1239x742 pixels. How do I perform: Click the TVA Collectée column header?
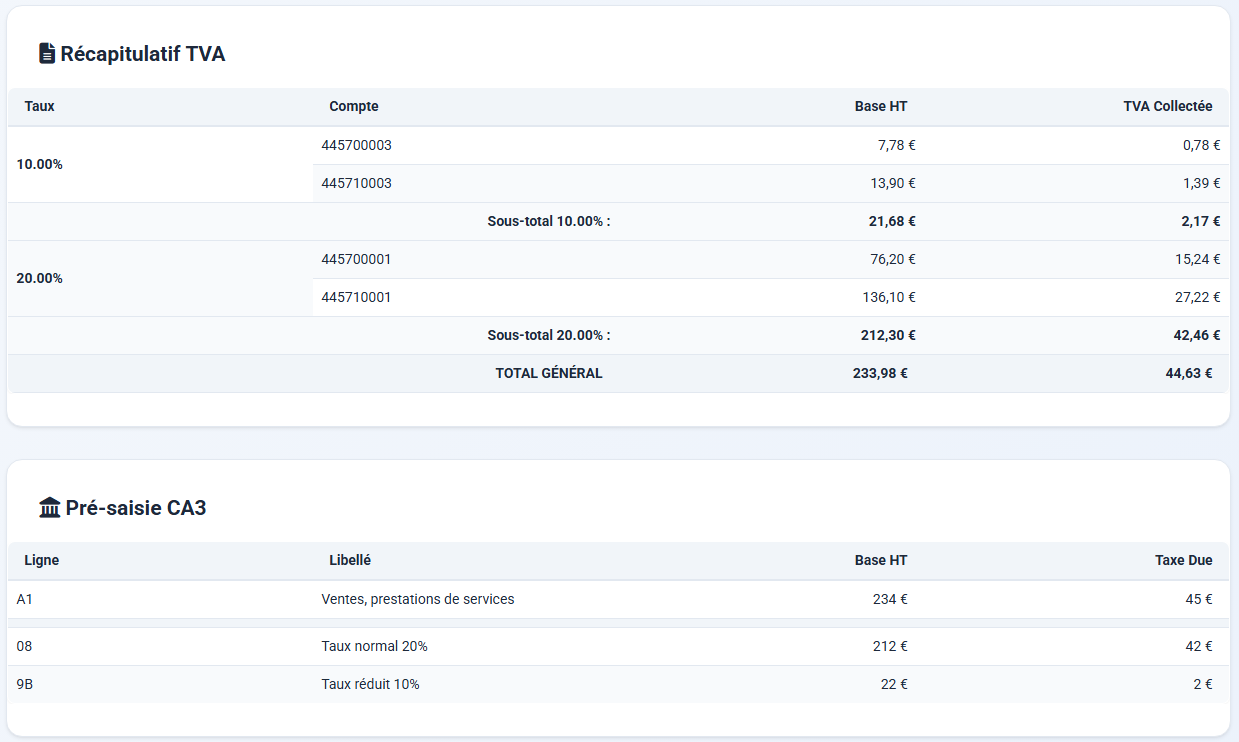(1167, 106)
